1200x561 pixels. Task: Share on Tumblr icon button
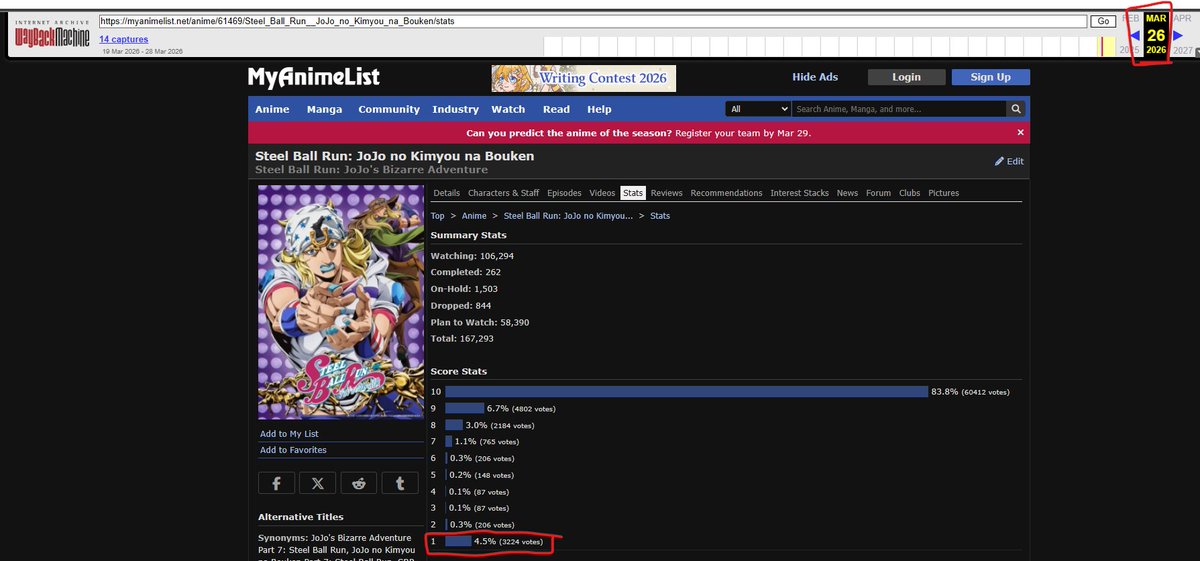pyautogui.click(x=400, y=483)
